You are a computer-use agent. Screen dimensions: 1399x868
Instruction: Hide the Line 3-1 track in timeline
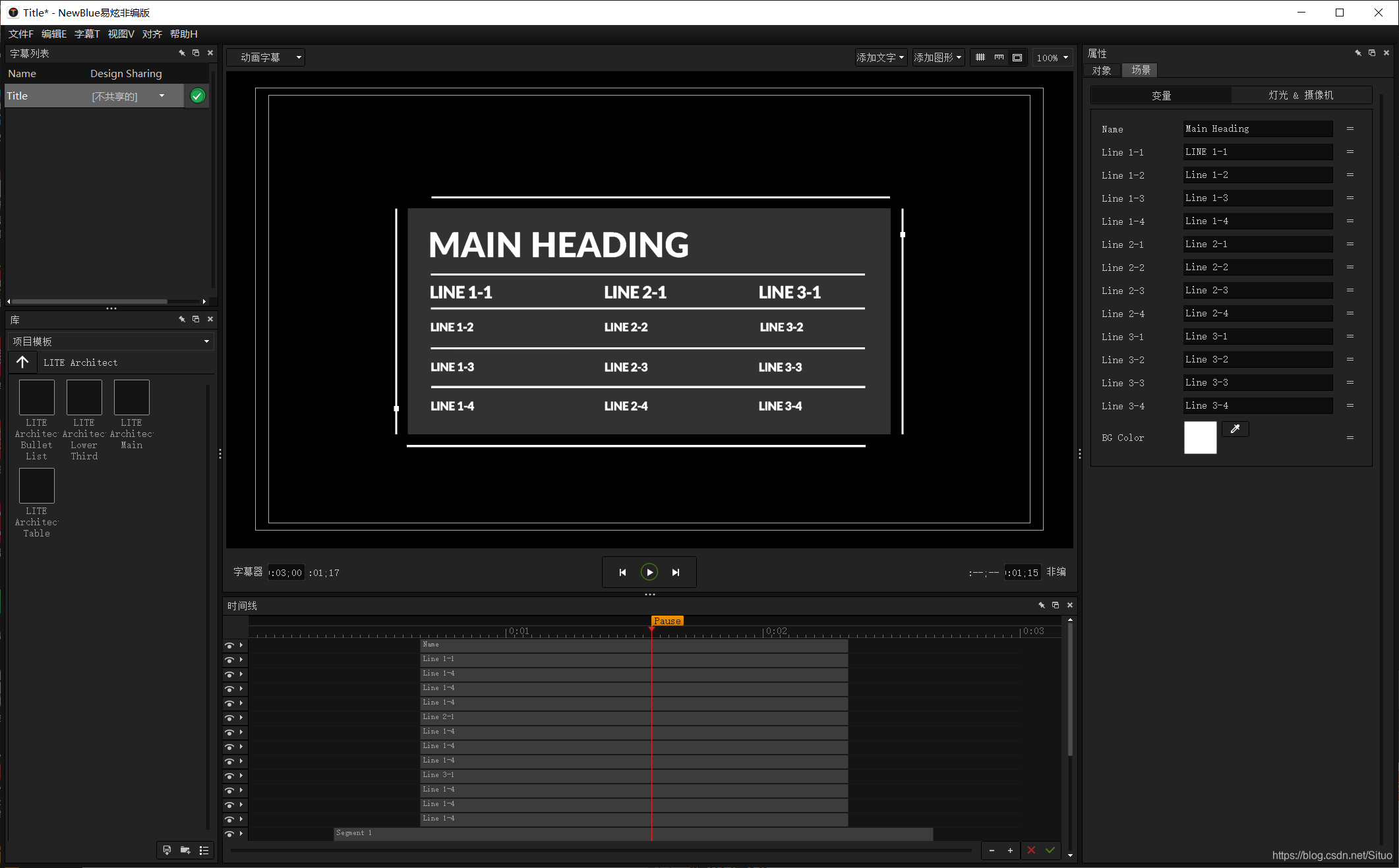click(x=229, y=776)
